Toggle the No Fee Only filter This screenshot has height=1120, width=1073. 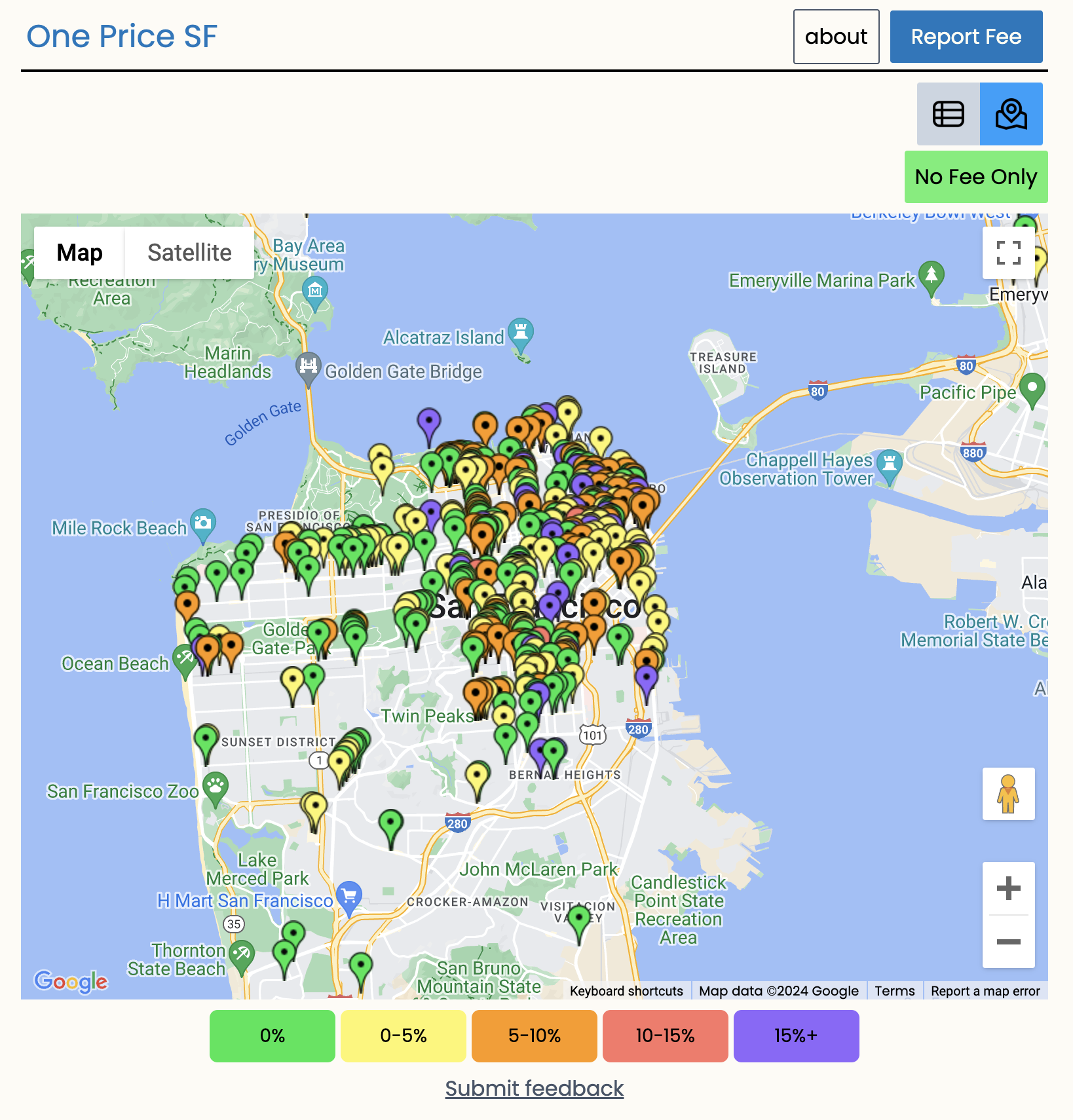pos(976,177)
